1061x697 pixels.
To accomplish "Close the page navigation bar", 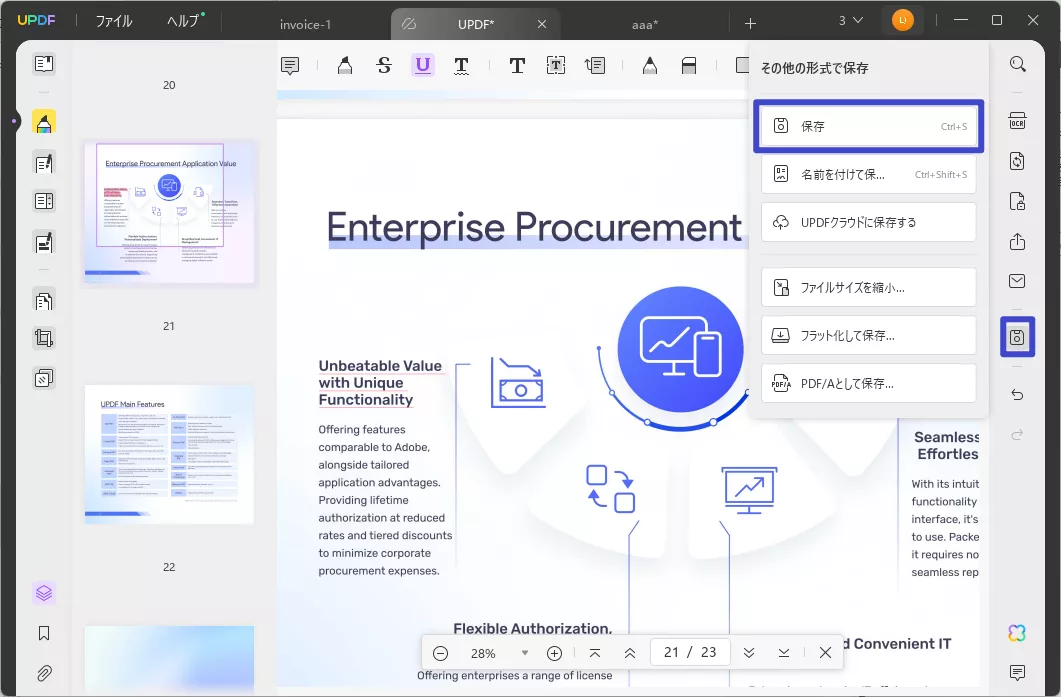I will [x=826, y=653].
